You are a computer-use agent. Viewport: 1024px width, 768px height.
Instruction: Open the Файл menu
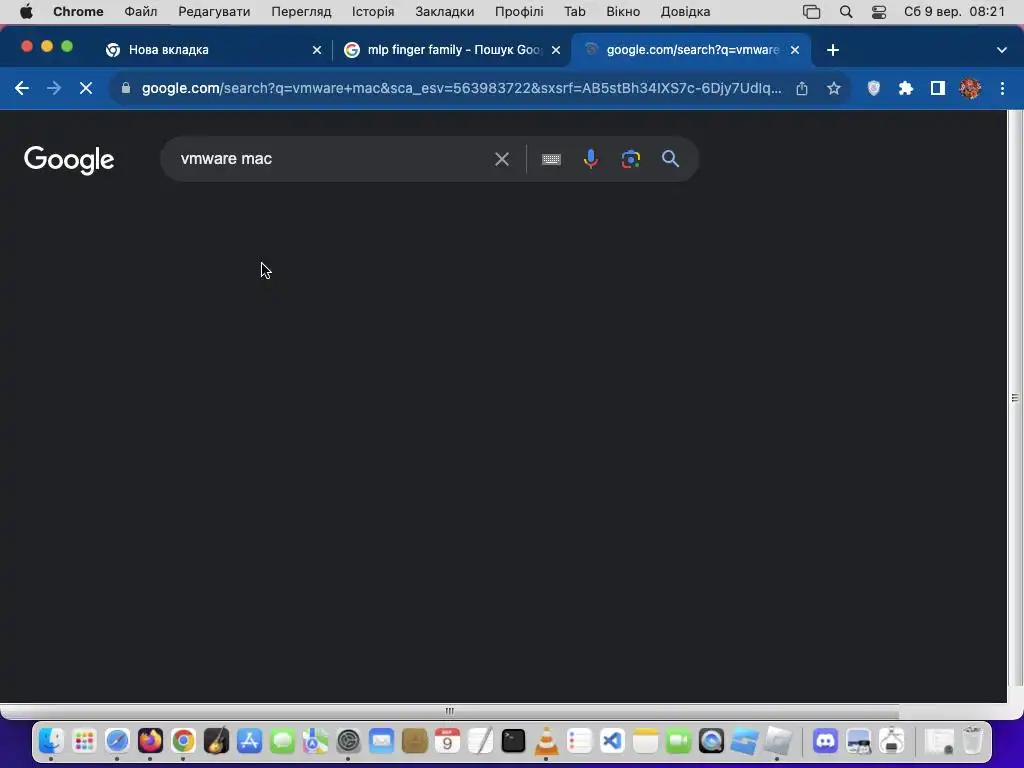tap(140, 12)
